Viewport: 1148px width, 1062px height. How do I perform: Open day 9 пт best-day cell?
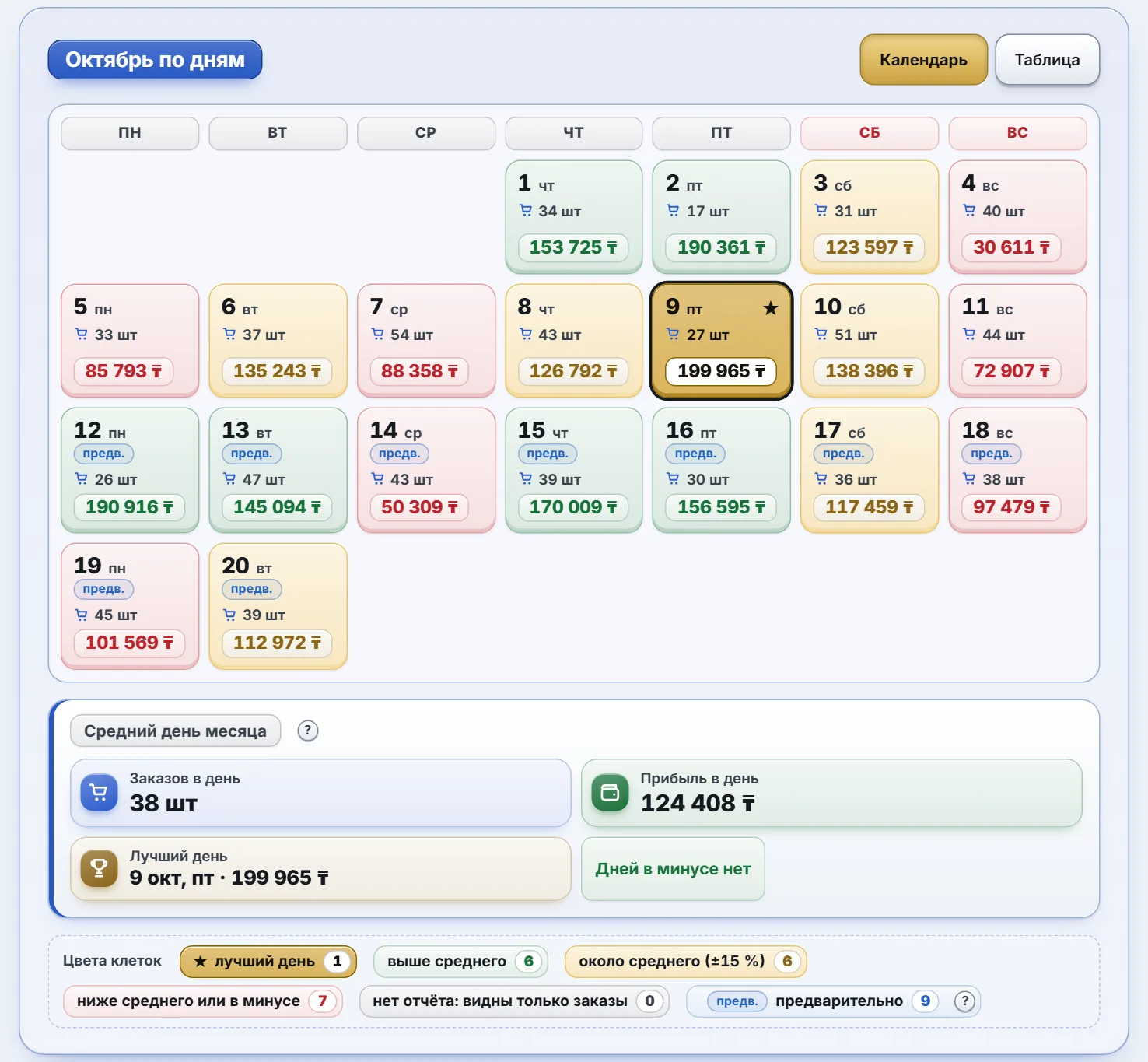click(722, 341)
